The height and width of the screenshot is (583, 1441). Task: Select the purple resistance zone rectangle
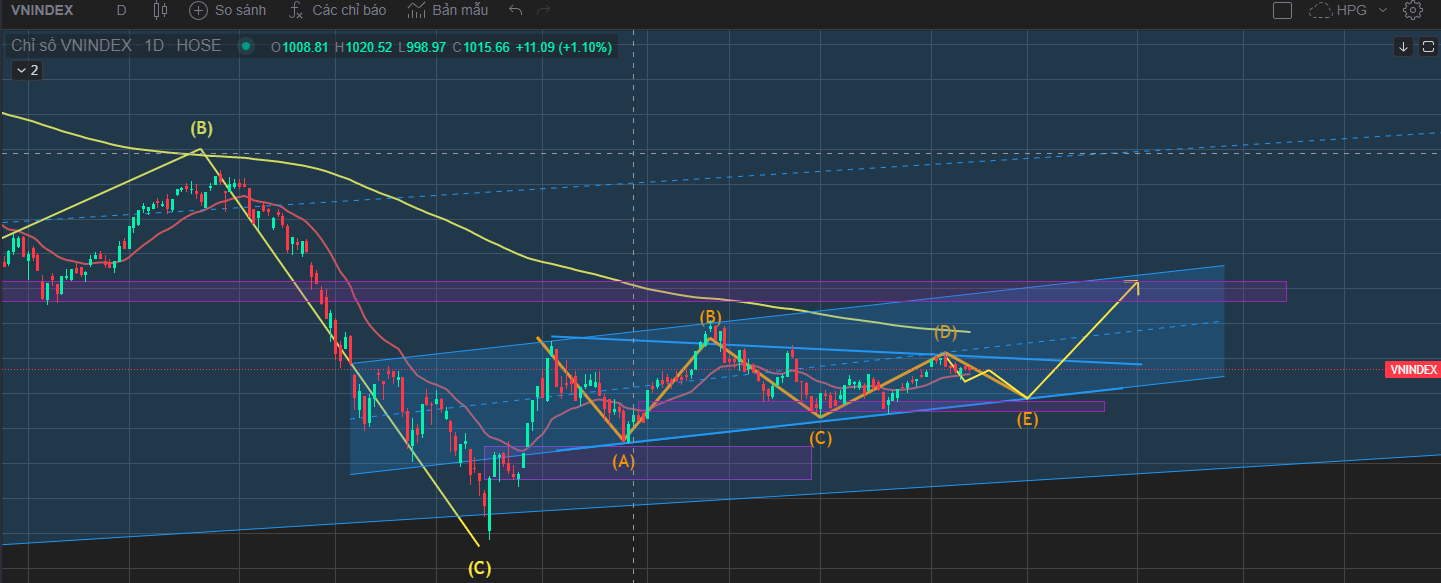tap(644, 291)
